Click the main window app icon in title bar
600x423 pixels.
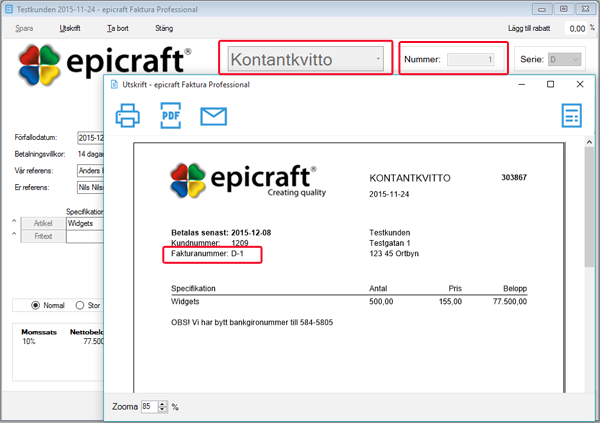tap(9, 9)
